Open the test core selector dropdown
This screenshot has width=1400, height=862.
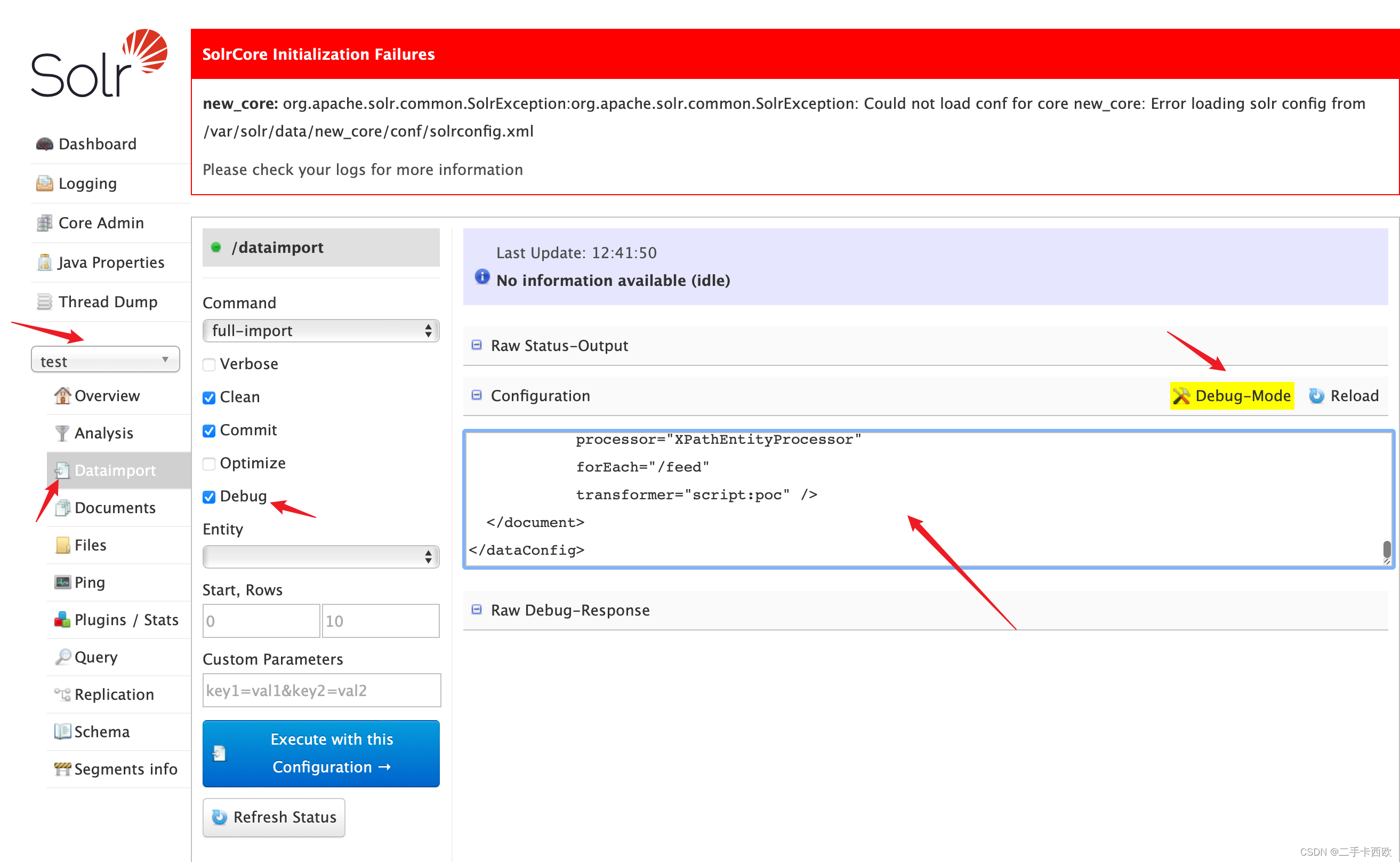106,360
